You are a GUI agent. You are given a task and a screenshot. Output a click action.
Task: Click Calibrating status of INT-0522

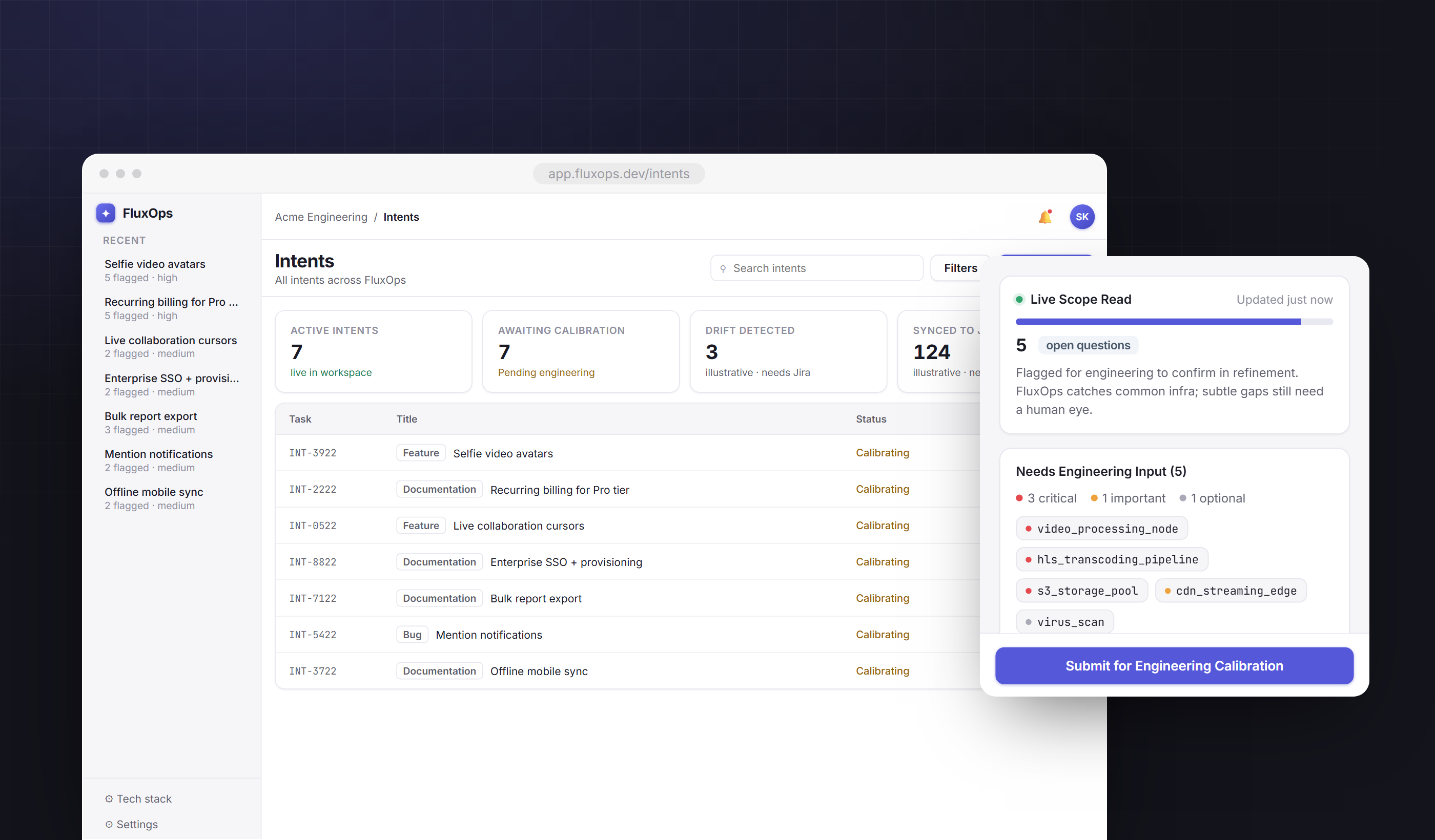[883, 526]
